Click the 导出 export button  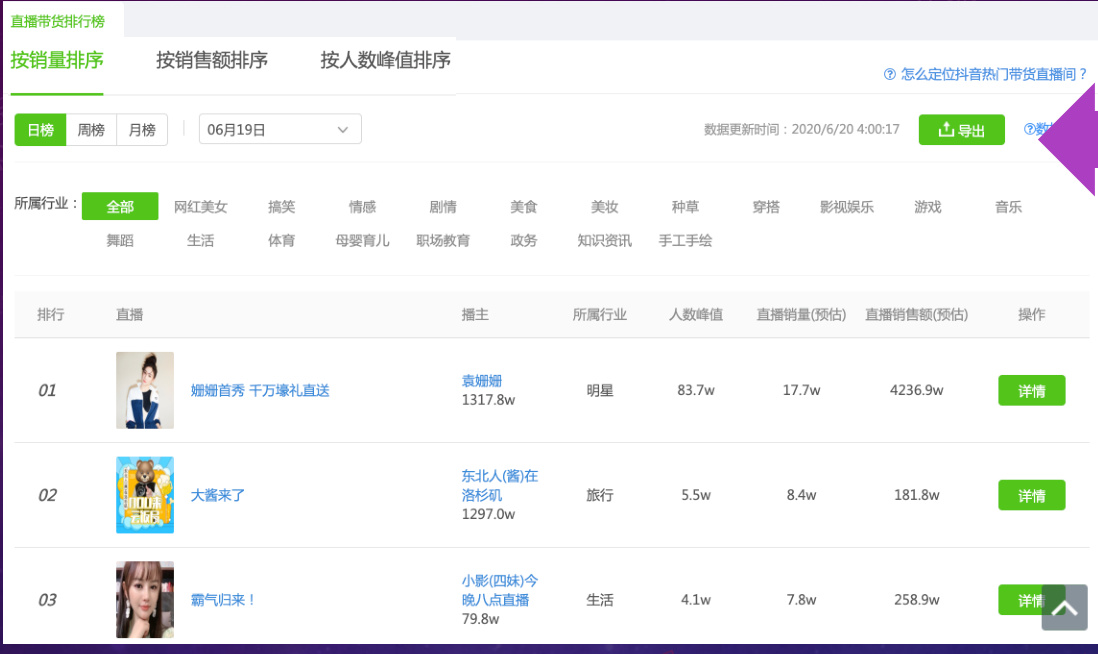pyautogui.click(x=961, y=130)
